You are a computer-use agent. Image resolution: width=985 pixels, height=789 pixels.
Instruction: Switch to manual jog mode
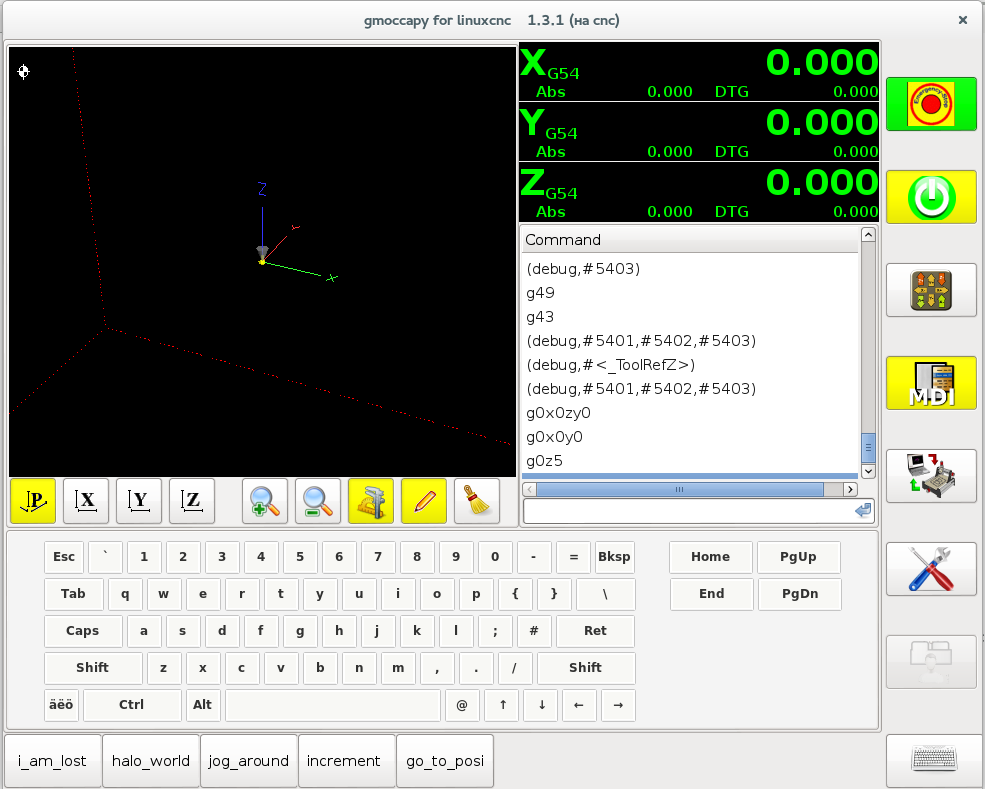click(930, 290)
